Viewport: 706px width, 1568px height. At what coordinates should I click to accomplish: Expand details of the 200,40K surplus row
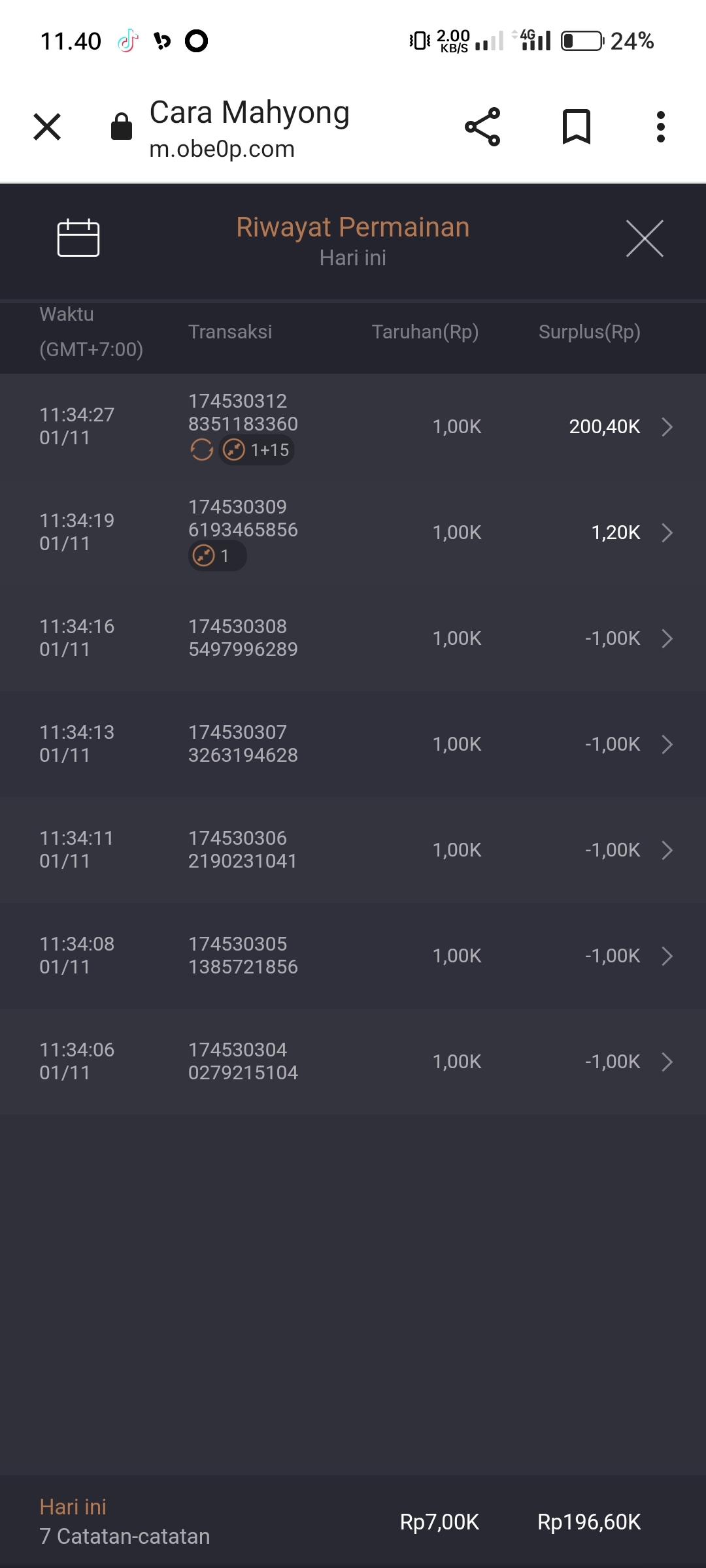666,427
